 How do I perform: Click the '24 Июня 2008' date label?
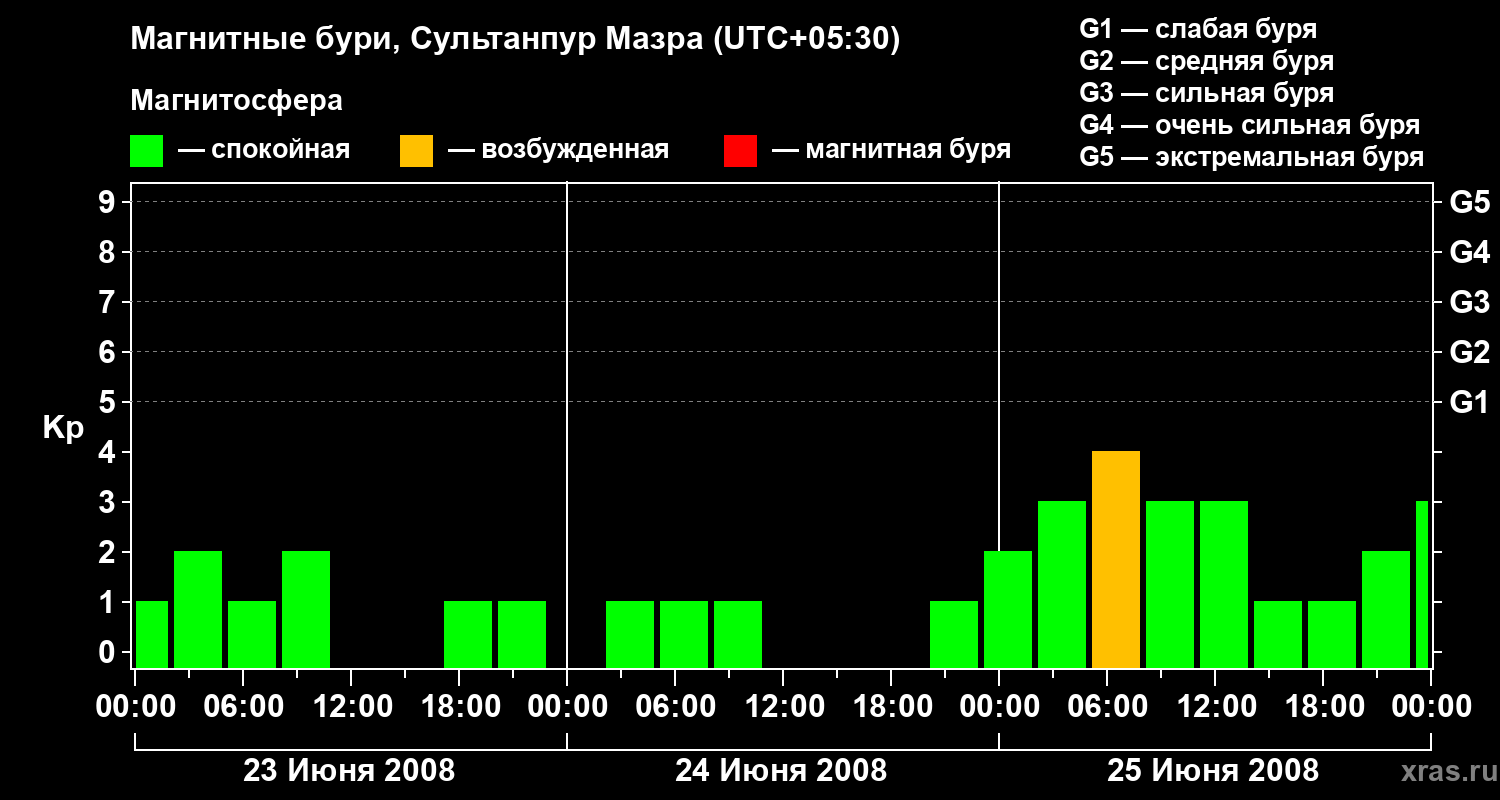(x=781, y=771)
